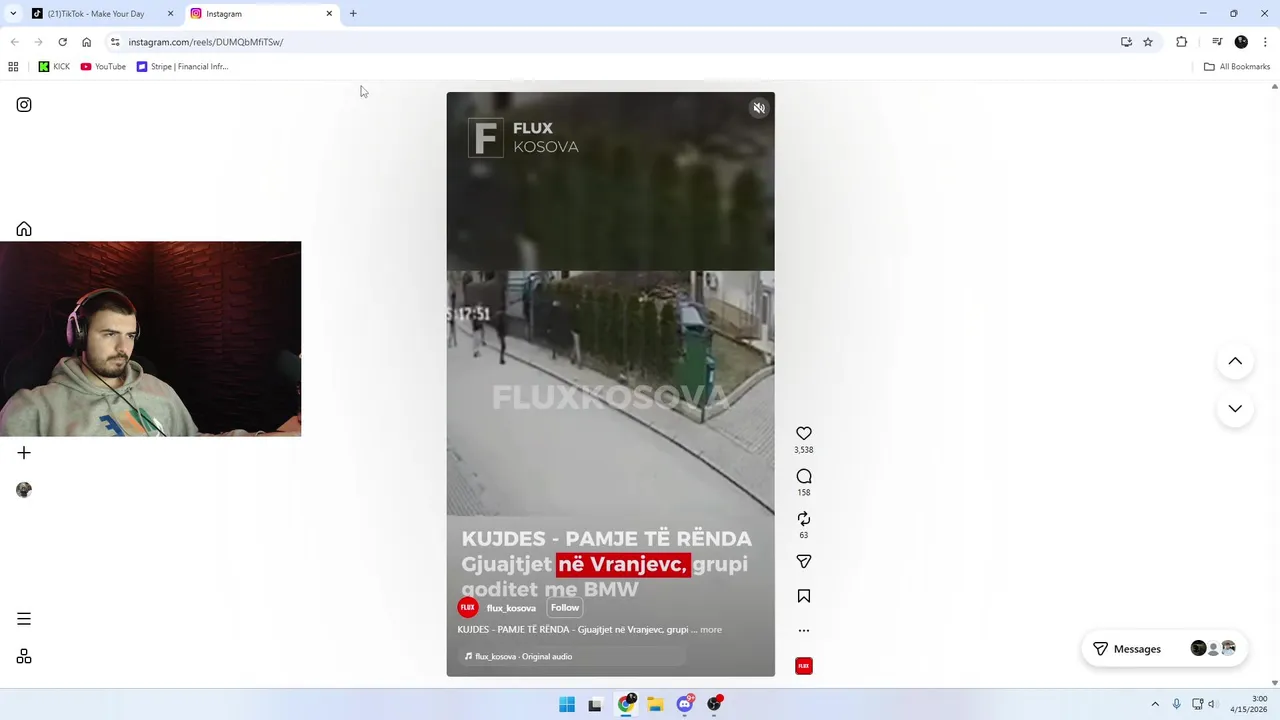
Task: Show hidden system tray icons
Action: (1155, 704)
